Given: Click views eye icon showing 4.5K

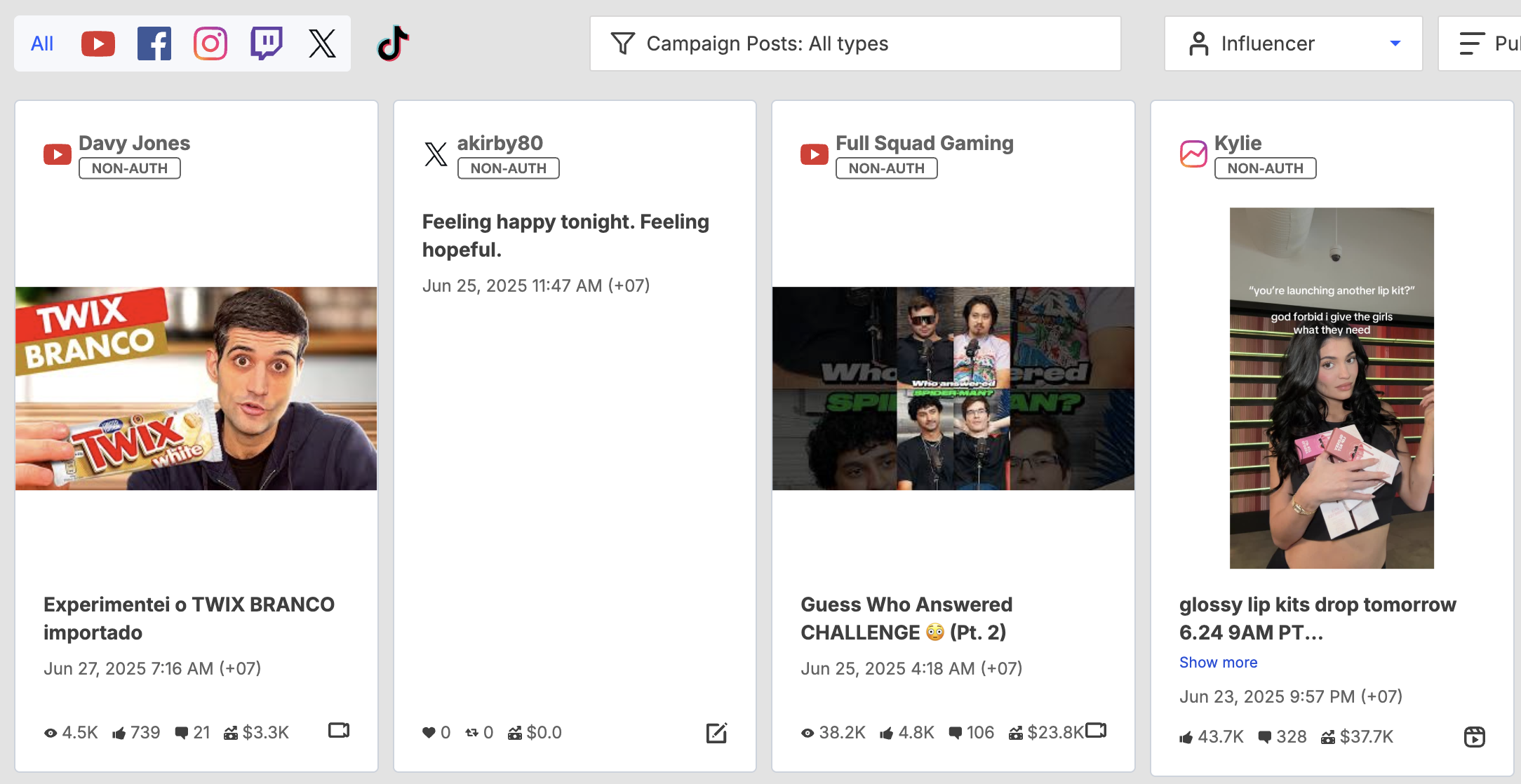Looking at the screenshot, I should tap(51, 734).
